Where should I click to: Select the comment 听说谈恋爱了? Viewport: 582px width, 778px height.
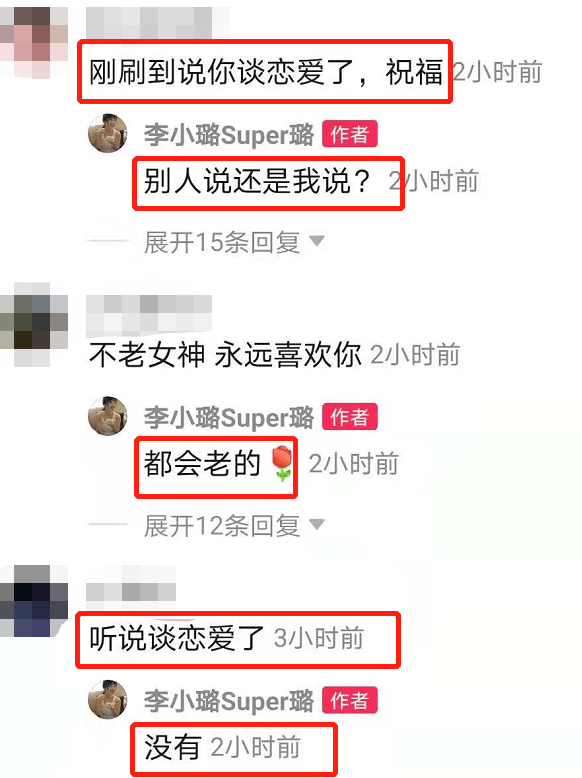(177, 638)
